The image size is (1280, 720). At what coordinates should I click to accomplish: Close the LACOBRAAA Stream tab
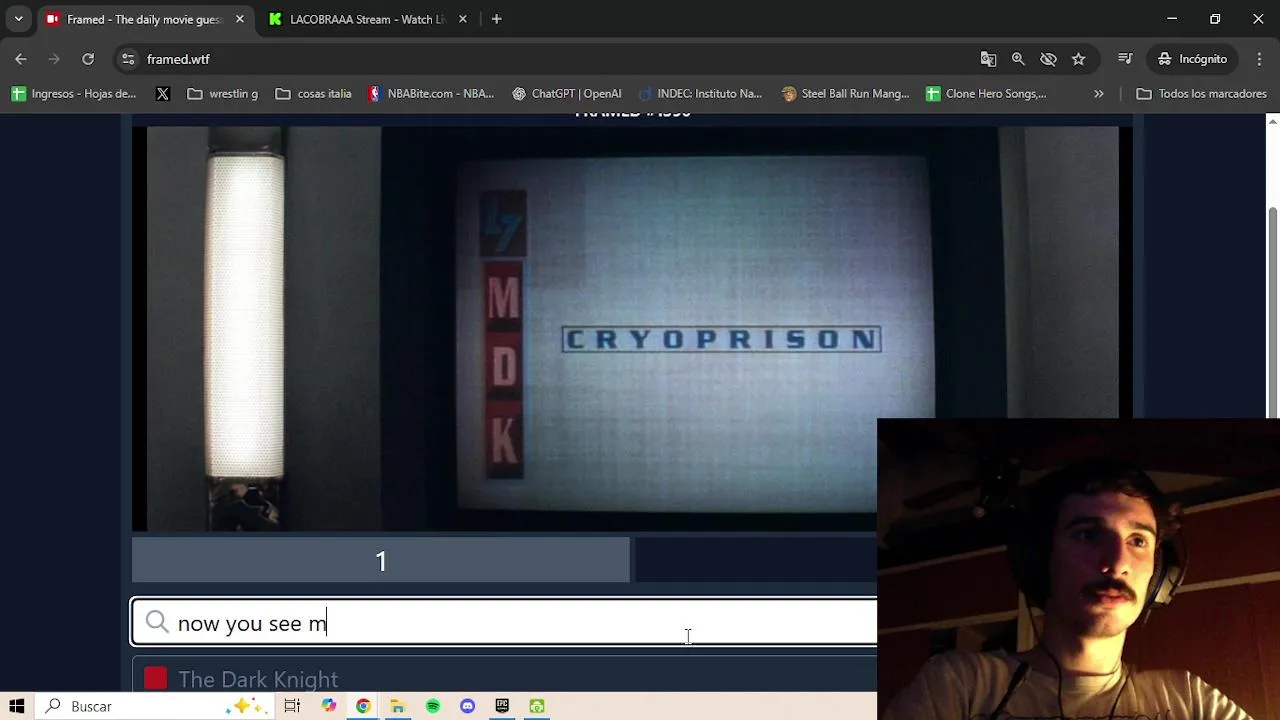[x=462, y=19]
